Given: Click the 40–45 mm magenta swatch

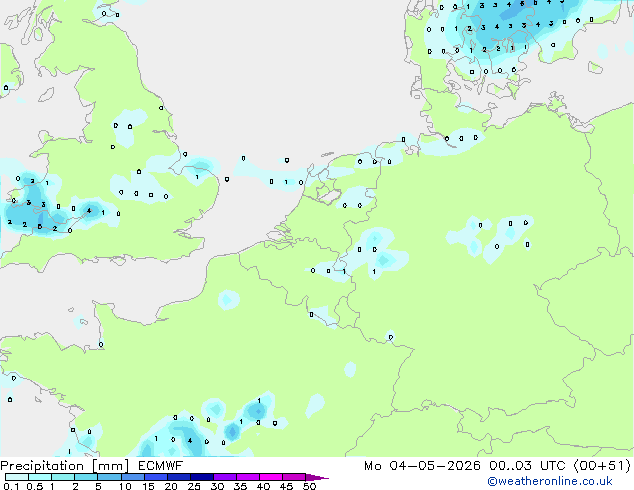Looking at the screenshot, I should tap(271, 477).
